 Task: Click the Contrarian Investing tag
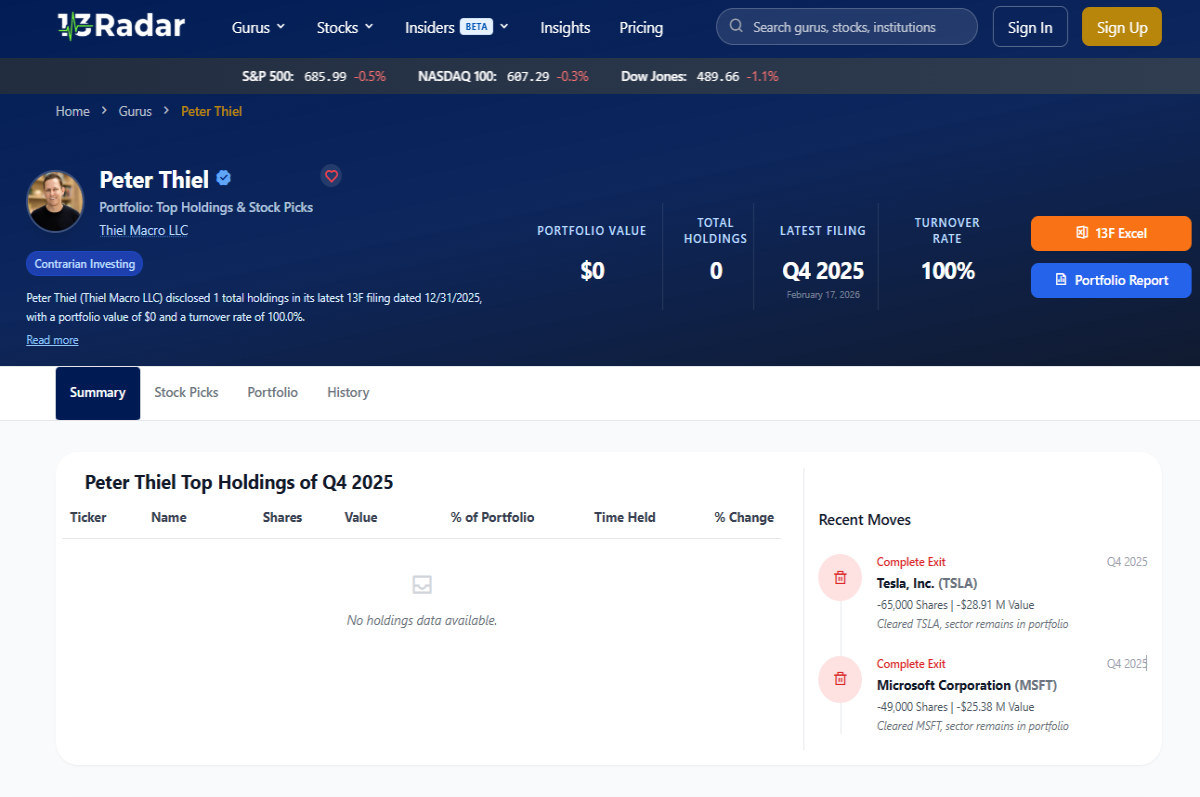85,264
